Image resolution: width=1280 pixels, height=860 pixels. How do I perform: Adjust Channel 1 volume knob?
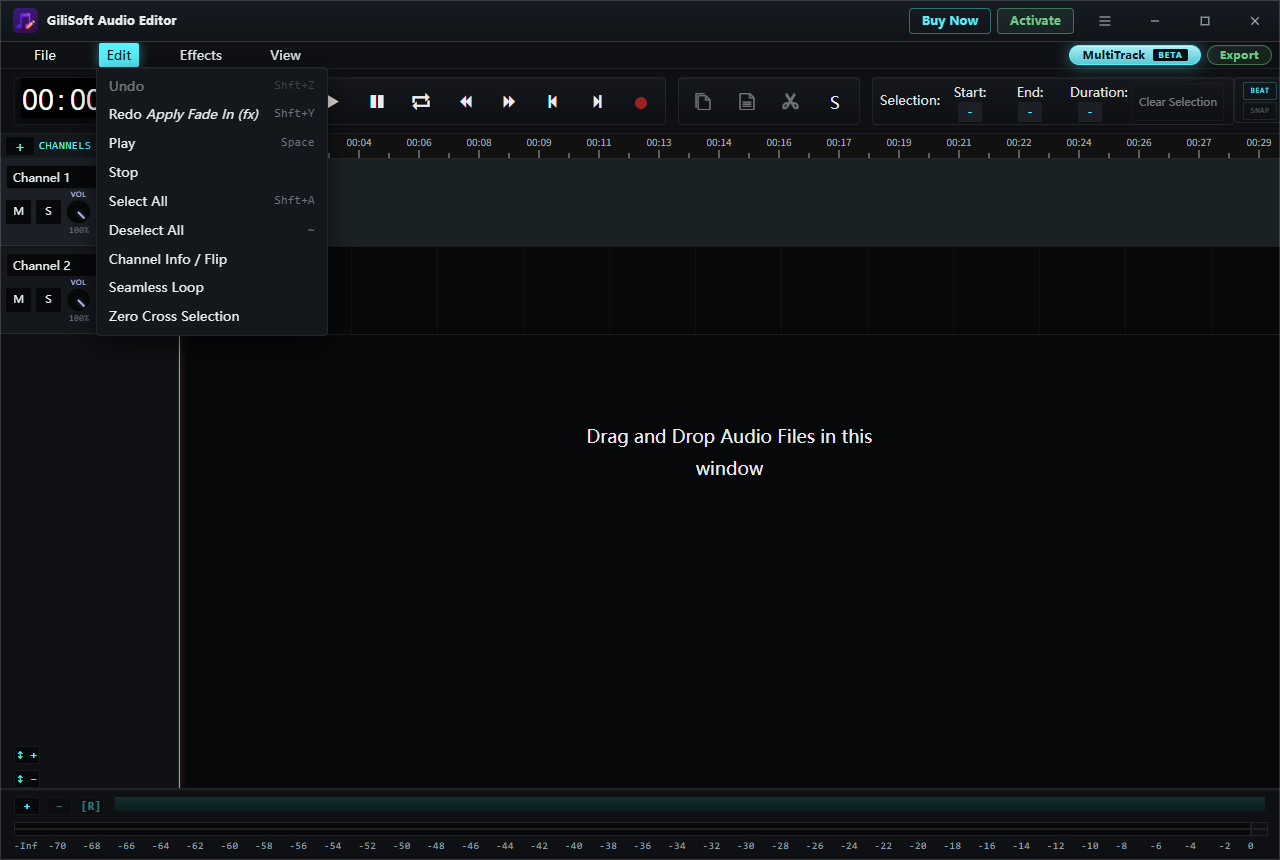(78, 212)
